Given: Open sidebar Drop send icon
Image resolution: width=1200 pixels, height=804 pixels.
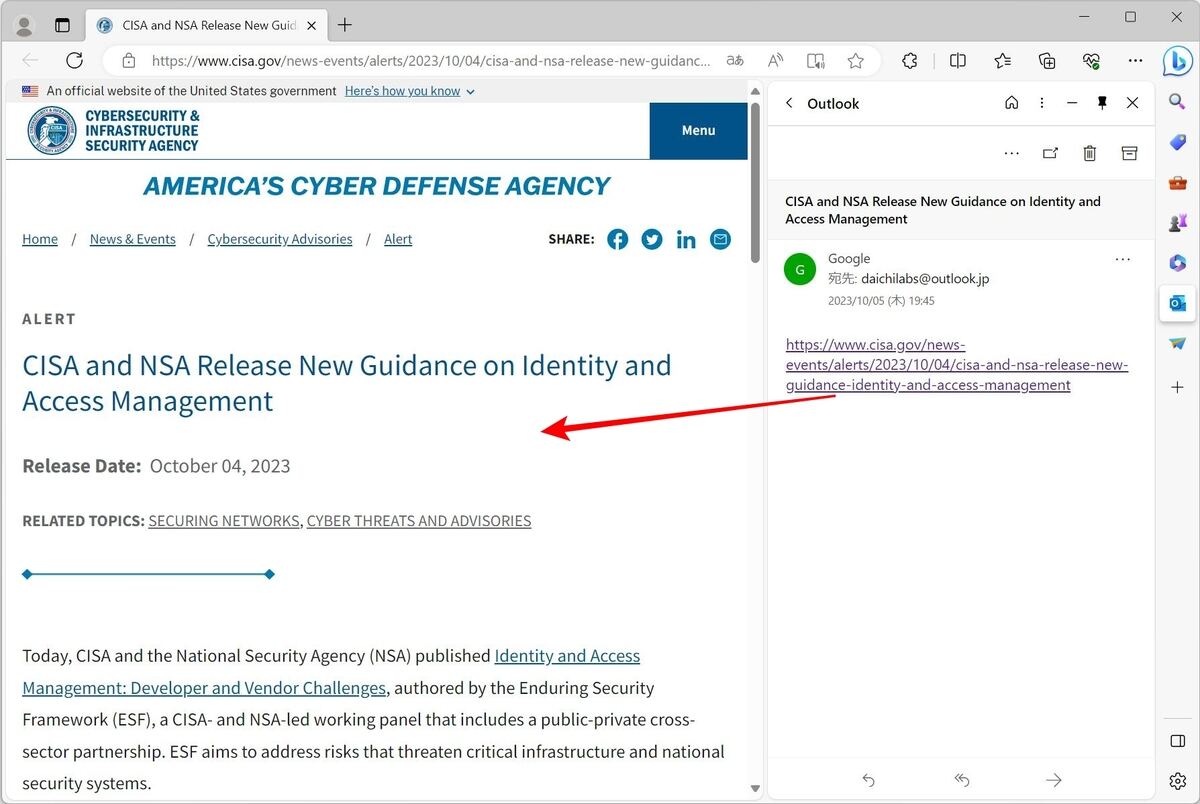Looking at the screenshot, I should (x=1177, y=344).
